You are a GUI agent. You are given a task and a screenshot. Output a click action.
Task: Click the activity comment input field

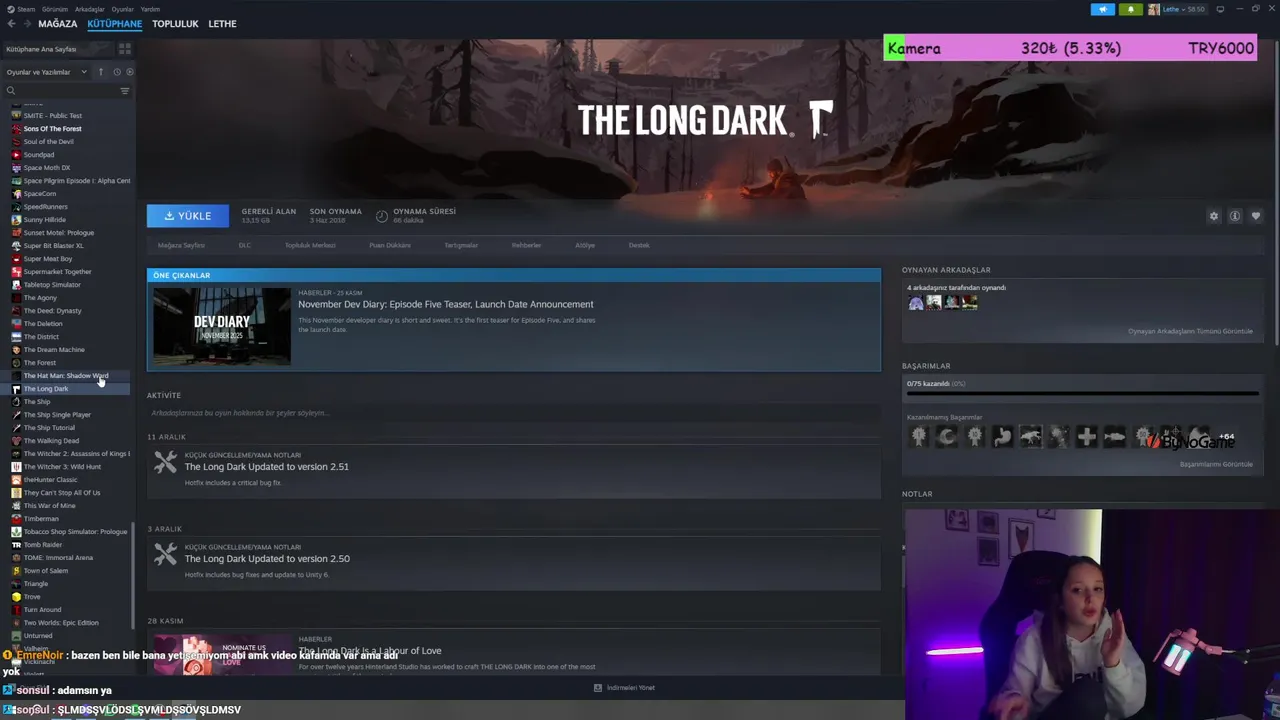pos(513,413)
